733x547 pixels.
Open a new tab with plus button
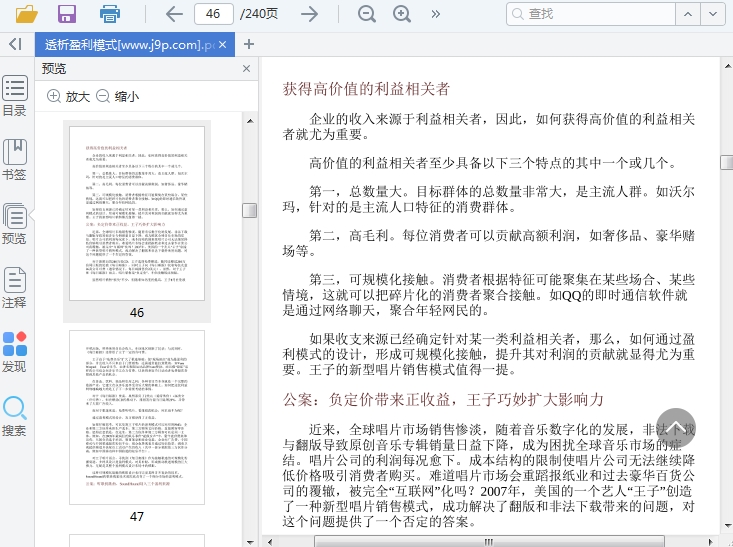click(249, 44)
